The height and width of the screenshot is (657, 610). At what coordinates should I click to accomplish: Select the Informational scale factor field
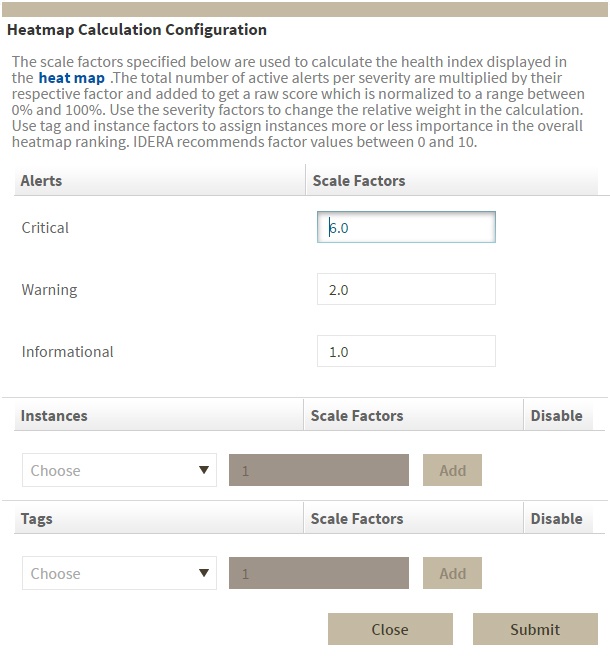(405, 352)
